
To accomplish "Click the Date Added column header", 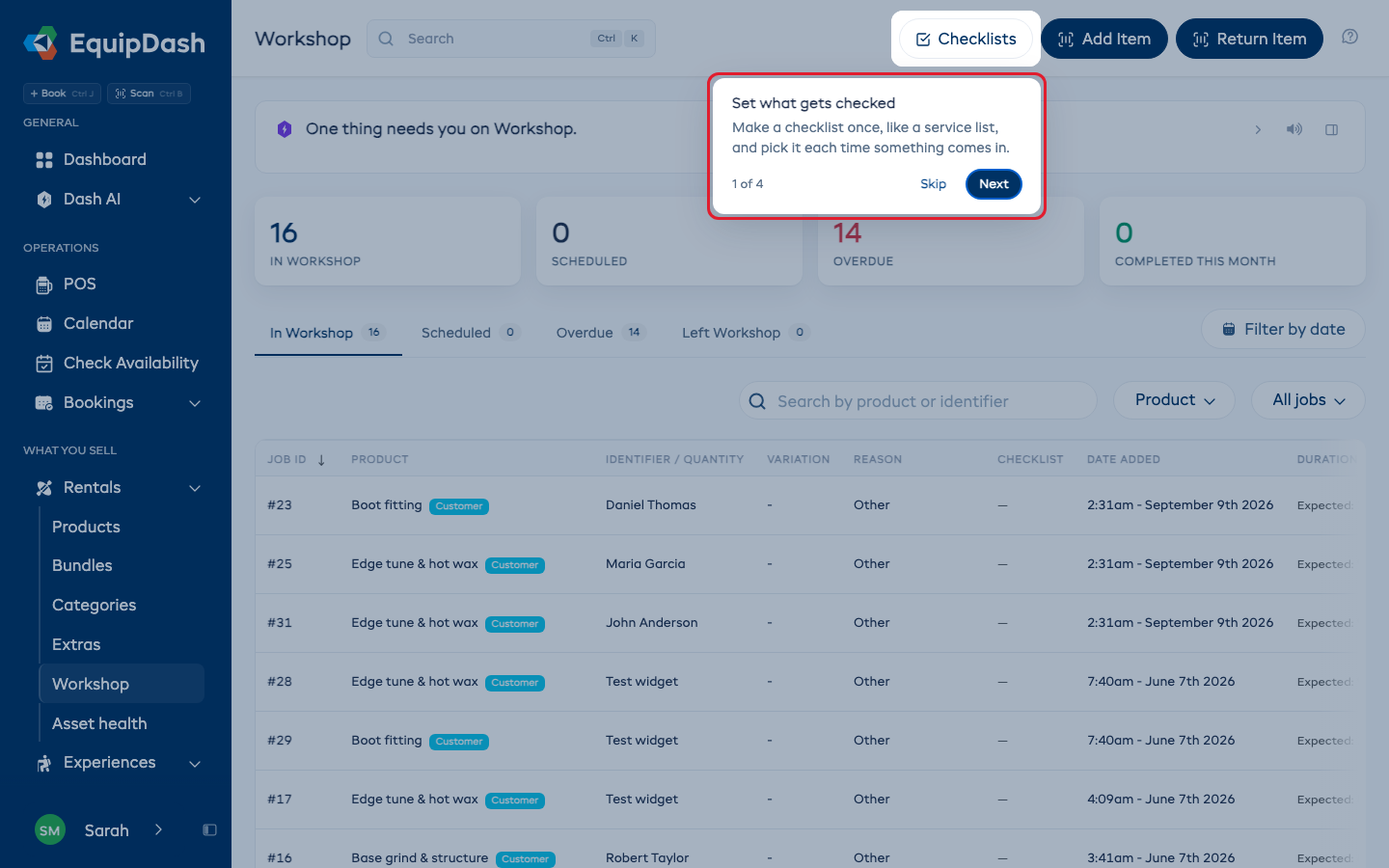I will pos(1124,459).
